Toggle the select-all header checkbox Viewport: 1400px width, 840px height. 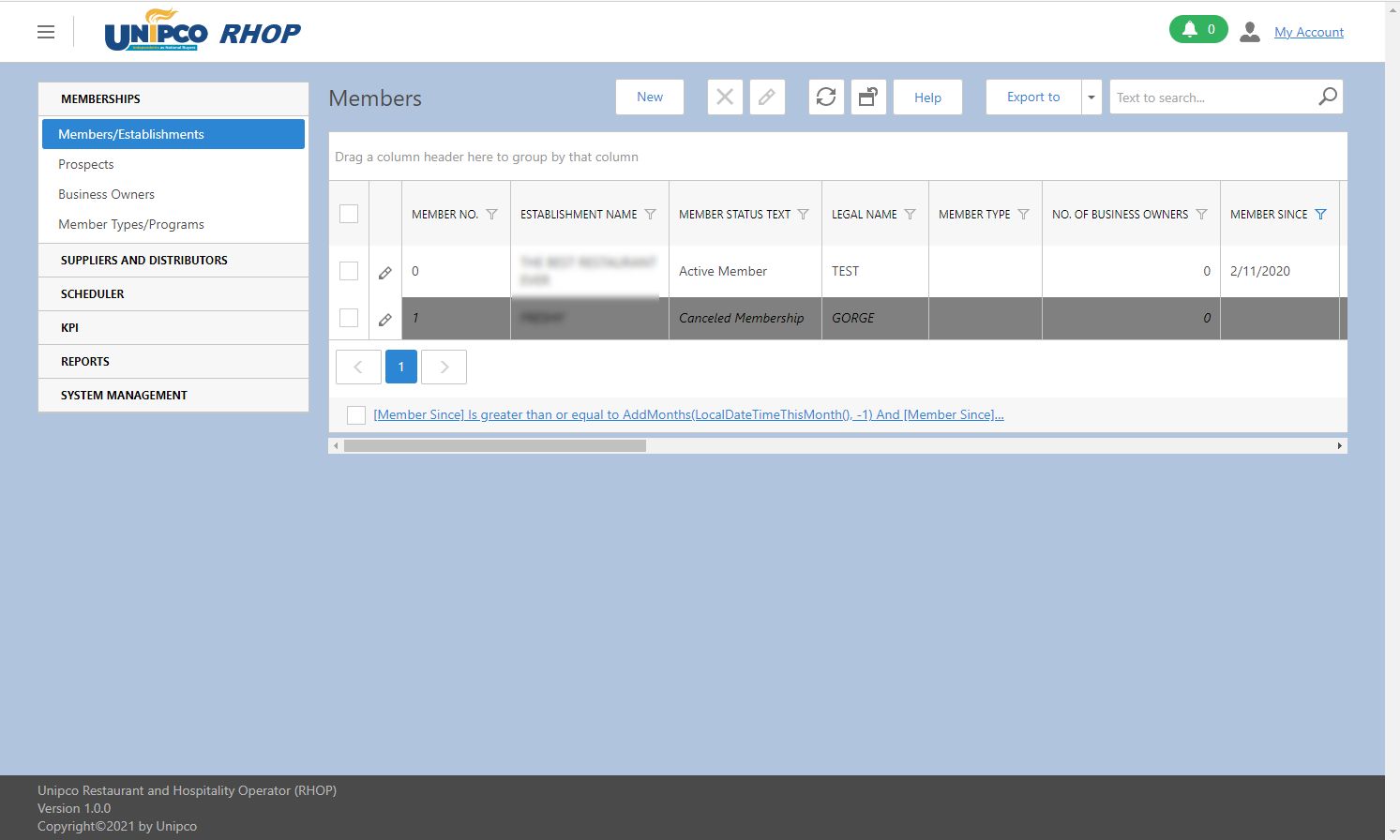coord(349,214)
